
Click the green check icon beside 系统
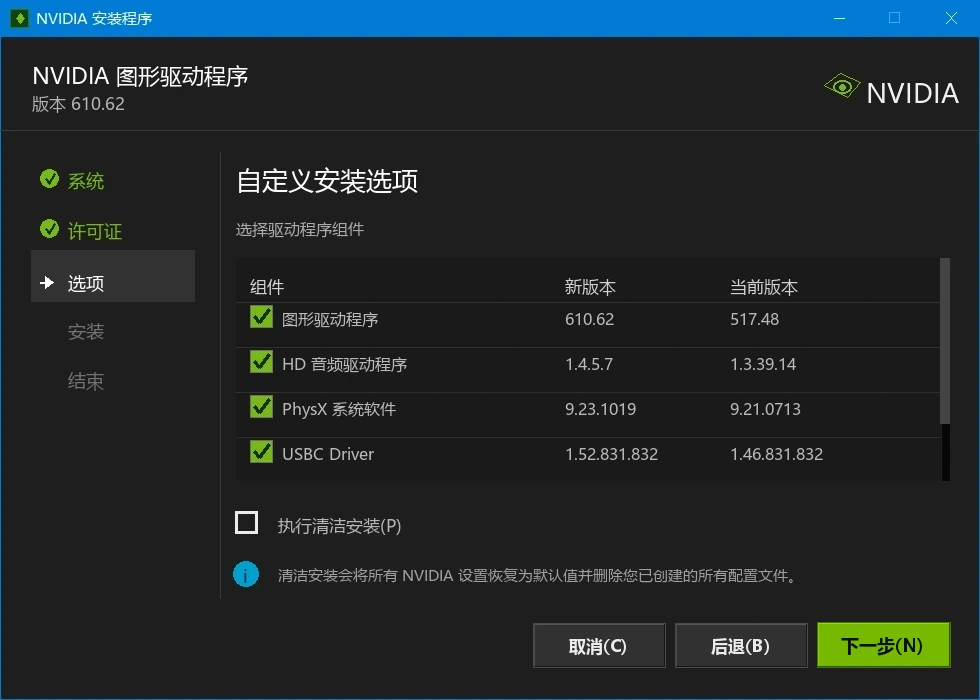point(49,179)
